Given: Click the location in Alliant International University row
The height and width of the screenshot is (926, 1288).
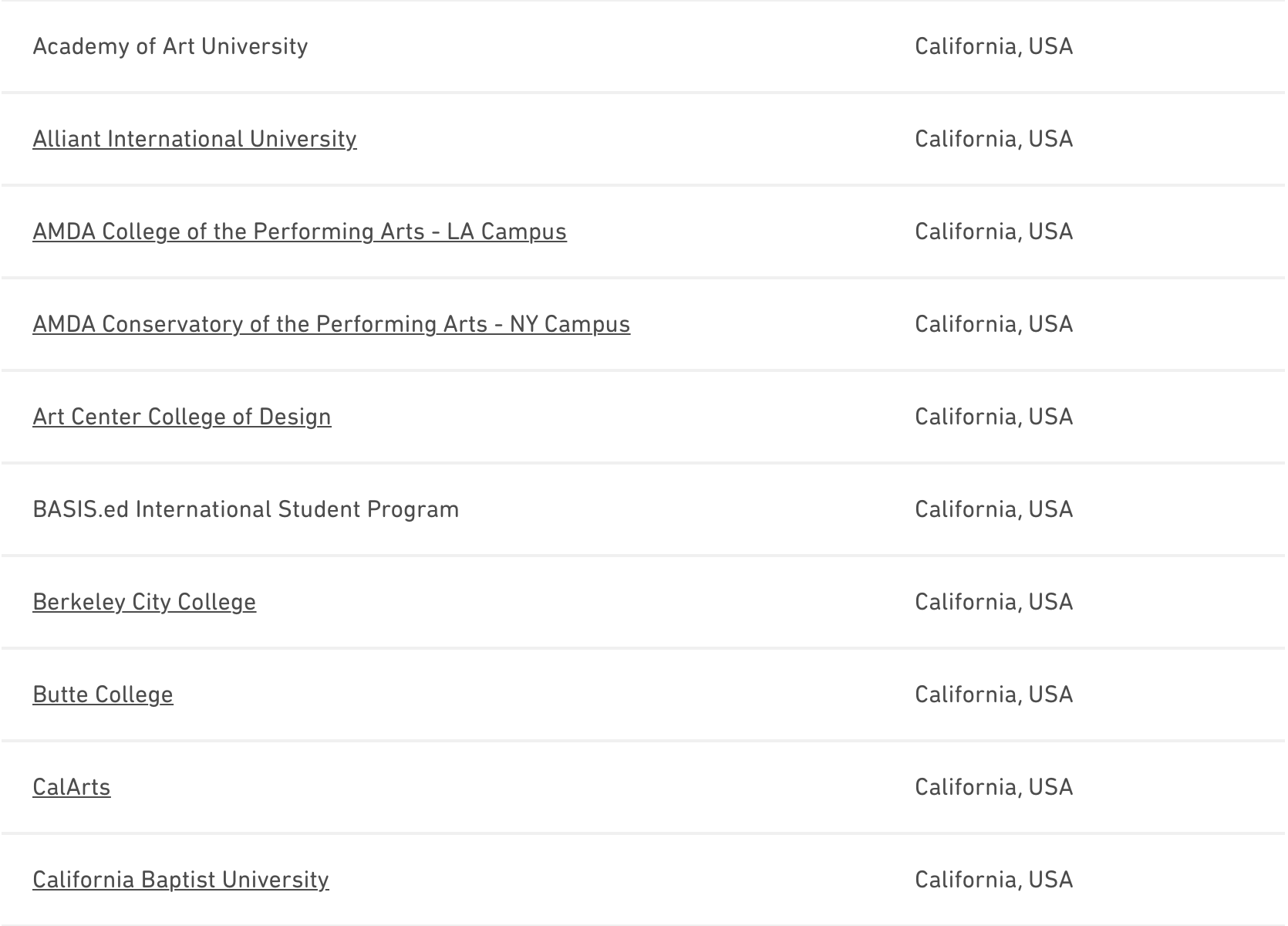Looking at the screenshot, I should coord(993,139).
